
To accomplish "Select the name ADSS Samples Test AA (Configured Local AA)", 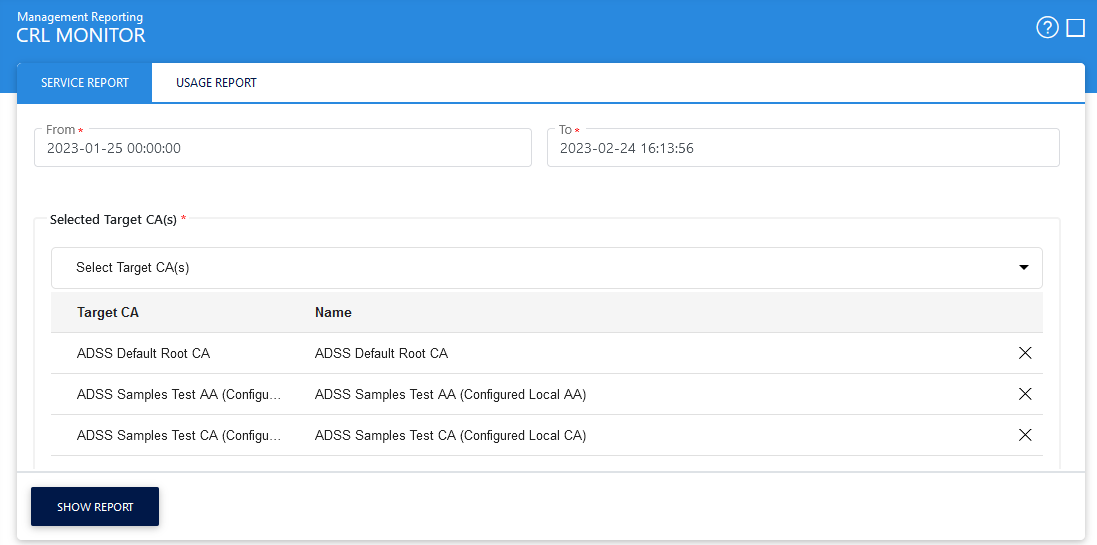I will 450,395.
